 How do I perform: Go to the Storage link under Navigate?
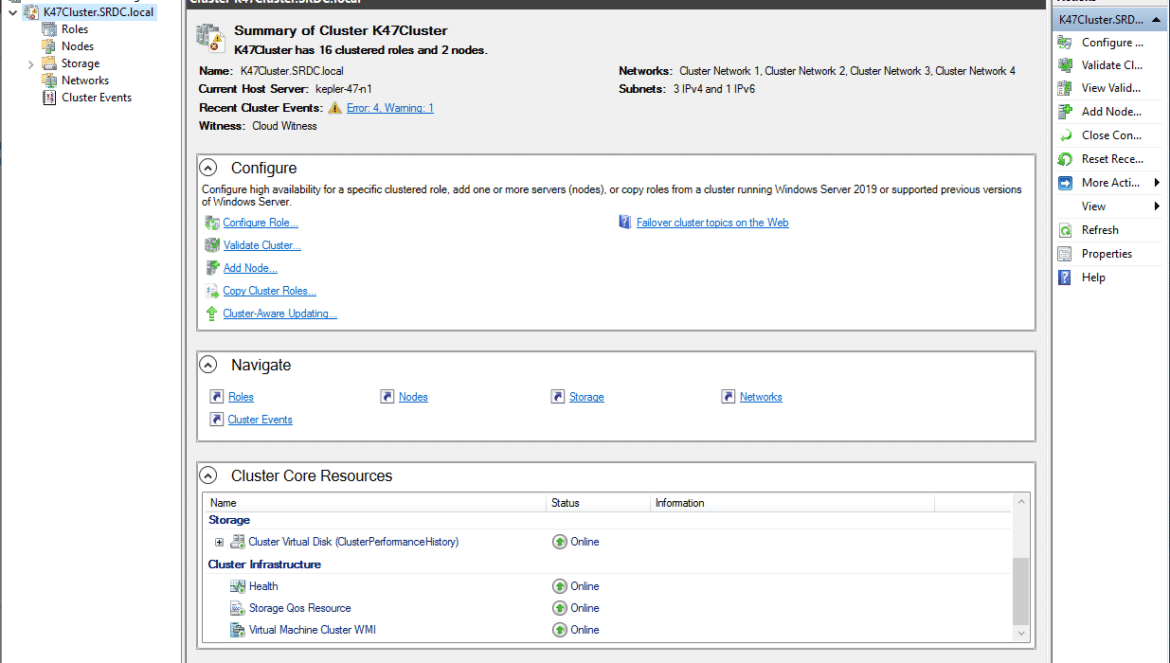click(x=586, y=397)
